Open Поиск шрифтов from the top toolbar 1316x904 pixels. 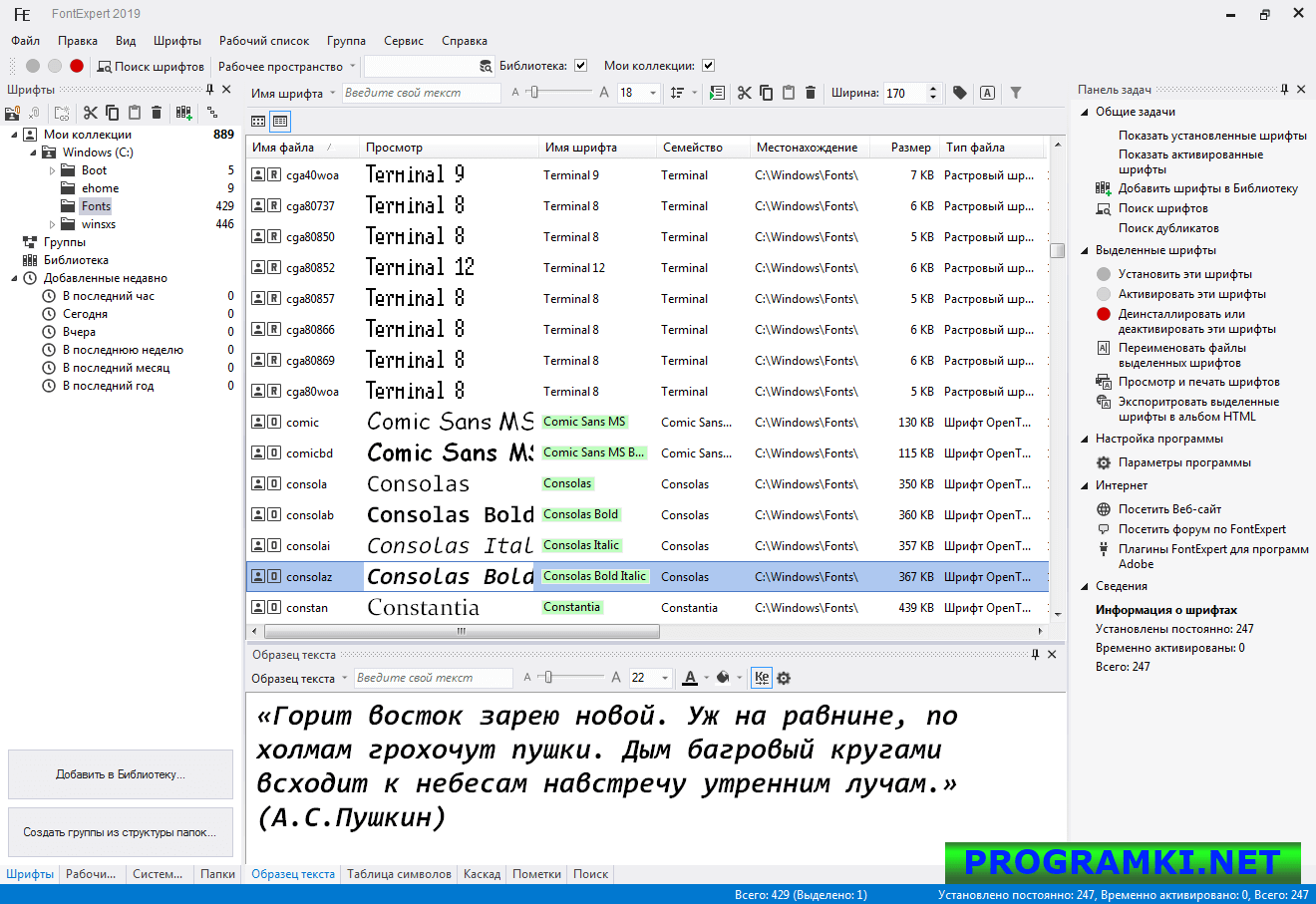(151, 67)
